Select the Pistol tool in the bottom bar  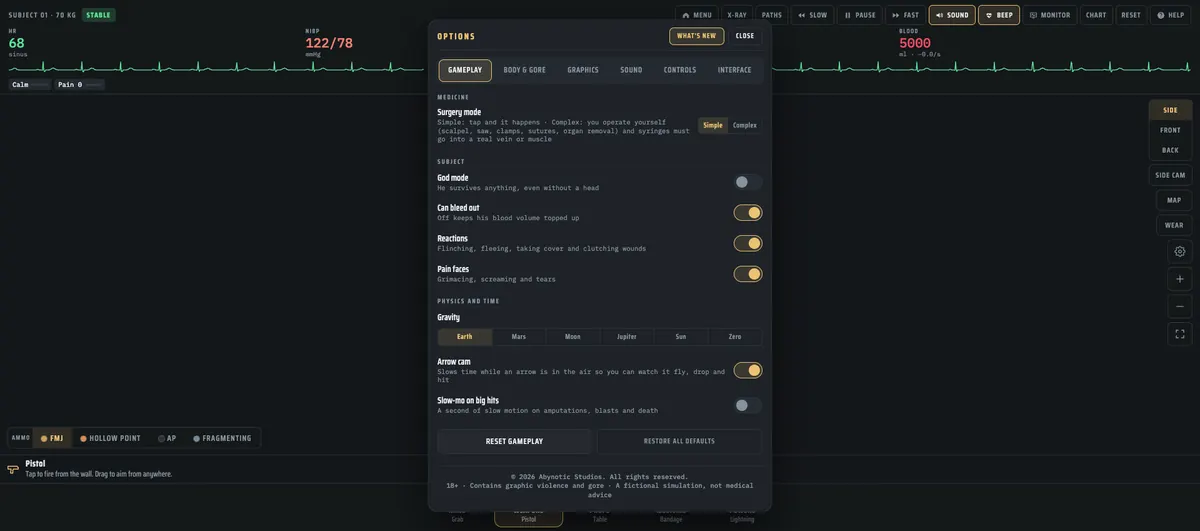[528, 516]
